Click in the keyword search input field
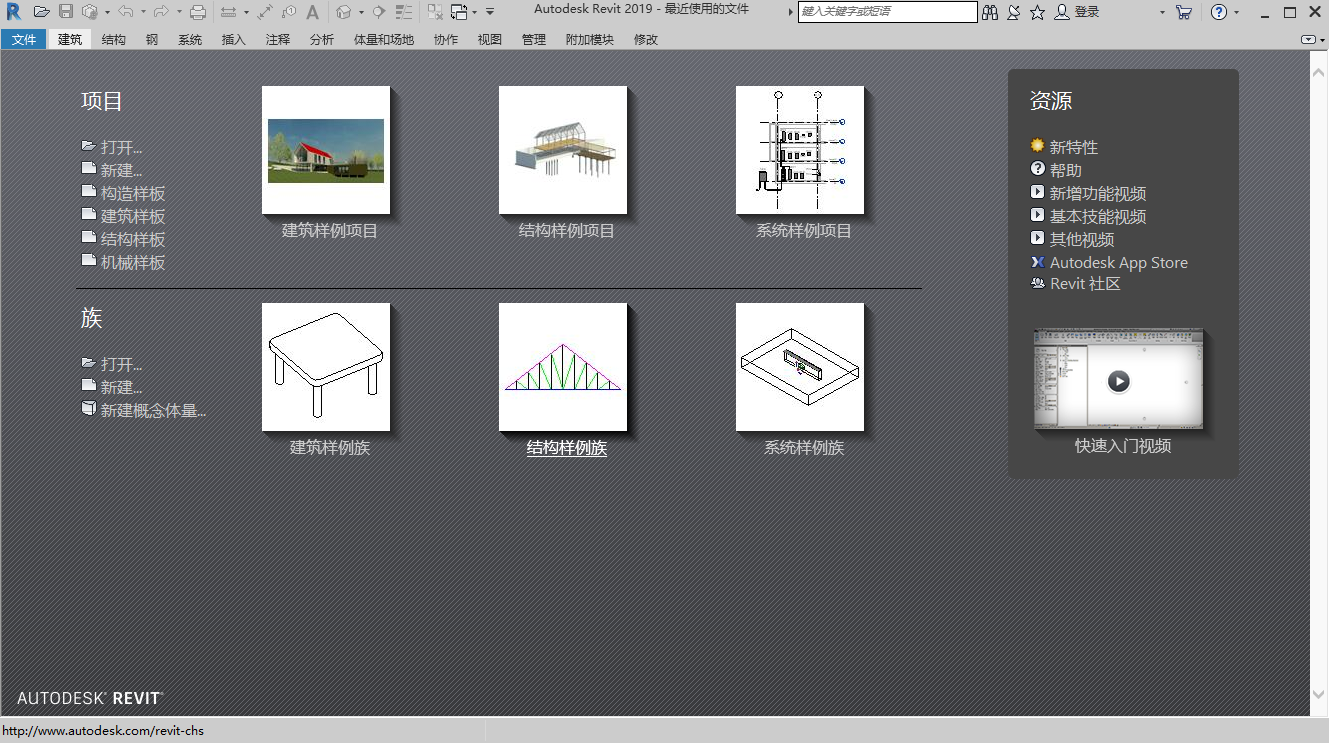The height and width of the screenshot is (743, 1329). (x=887, y=12)
